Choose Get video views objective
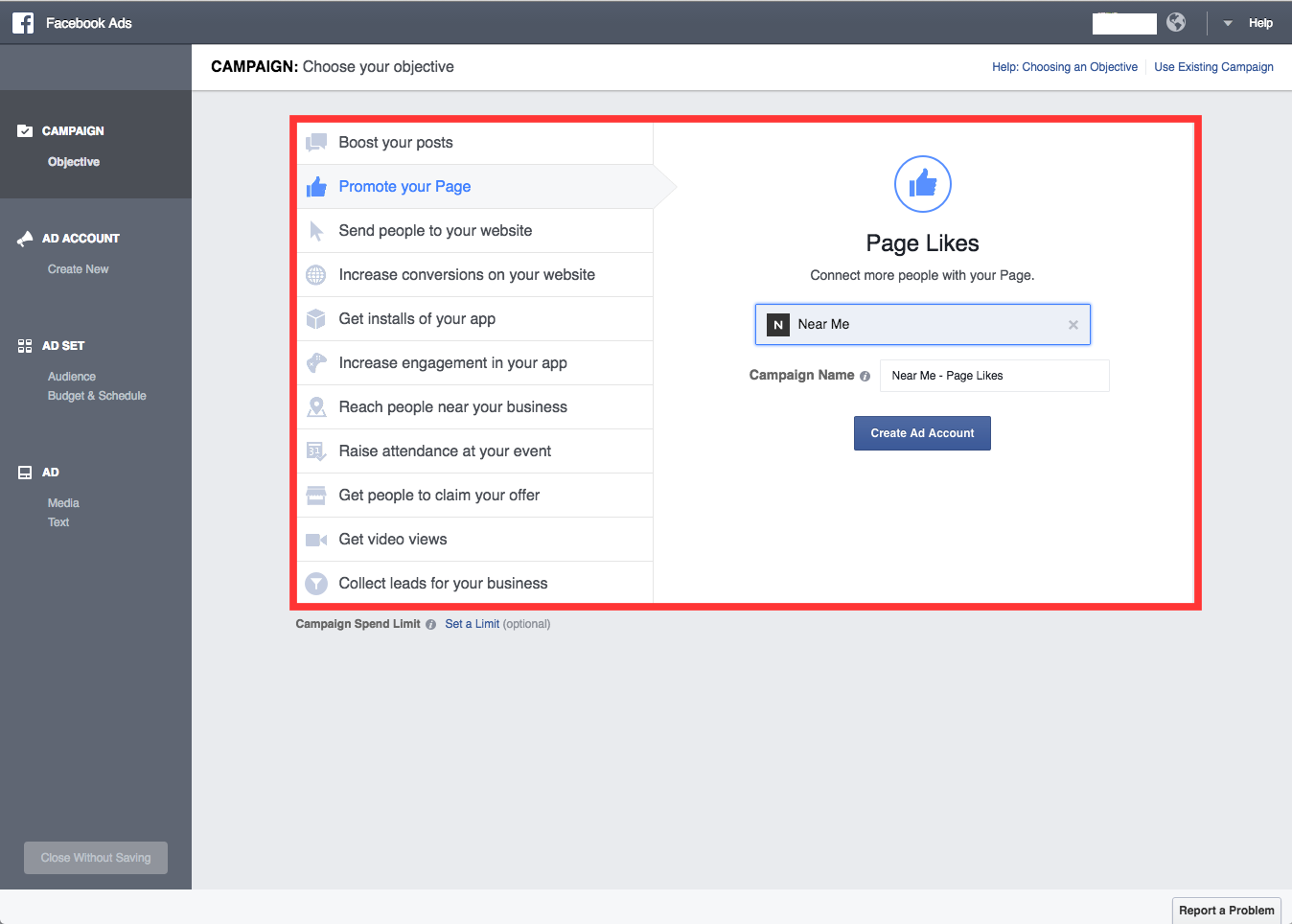The image size is (1292, 924). pos(475,540)
